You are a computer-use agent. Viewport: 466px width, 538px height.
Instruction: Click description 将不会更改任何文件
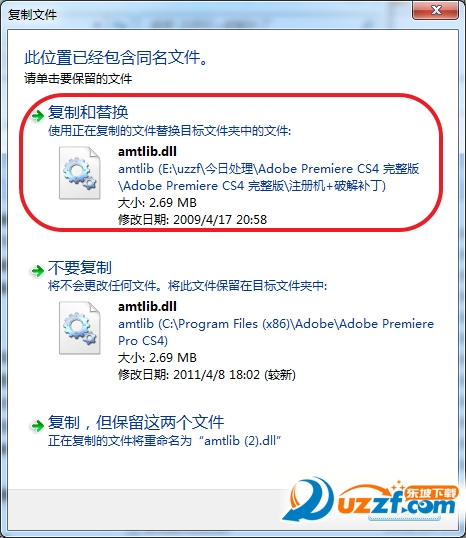187,285
